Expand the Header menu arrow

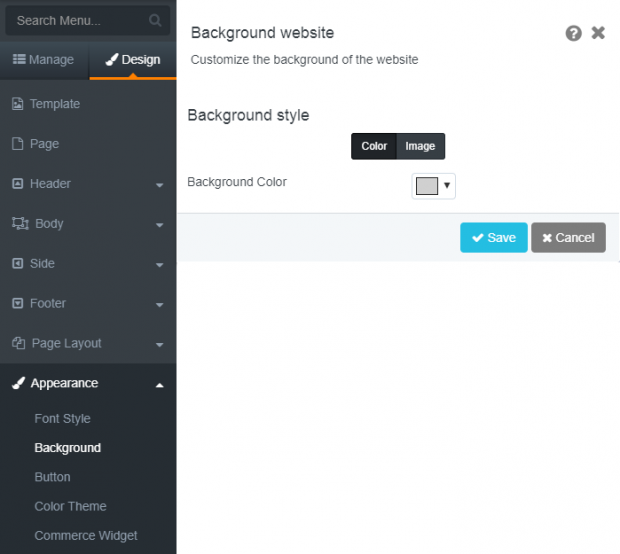point(159,185)
